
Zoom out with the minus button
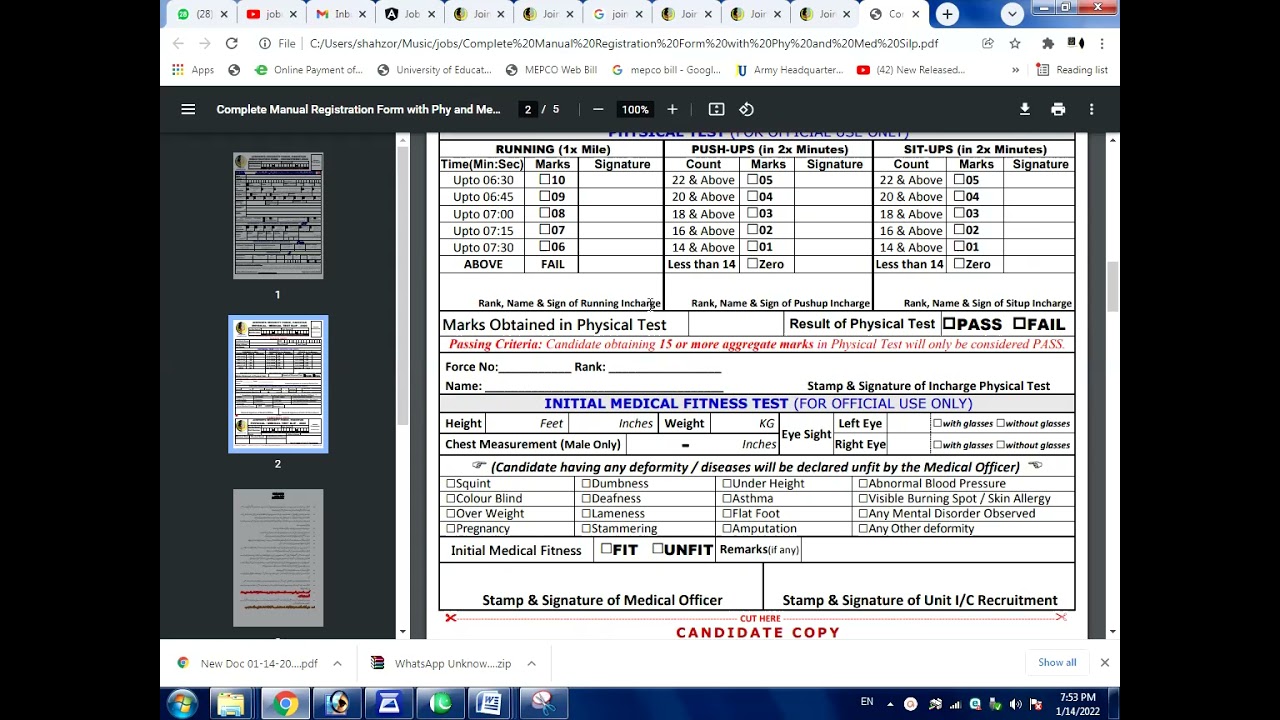598,109
